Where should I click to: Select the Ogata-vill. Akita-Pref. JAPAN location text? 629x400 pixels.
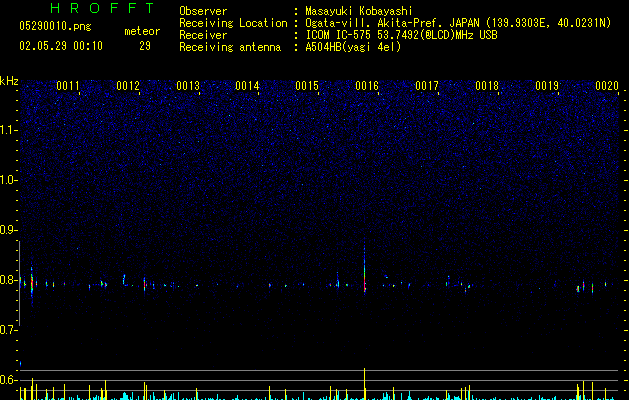(x=458, y=23)
